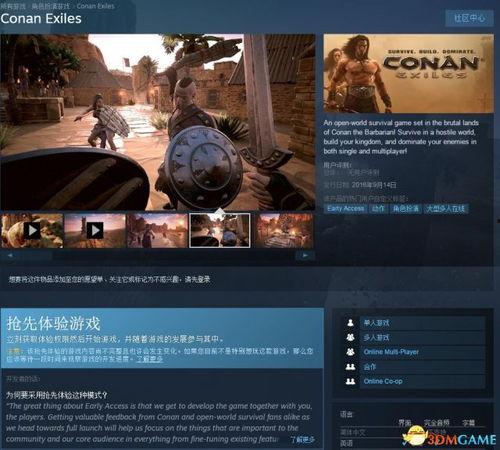Open the 大型多人在线 tag

(x=446, y=209)
